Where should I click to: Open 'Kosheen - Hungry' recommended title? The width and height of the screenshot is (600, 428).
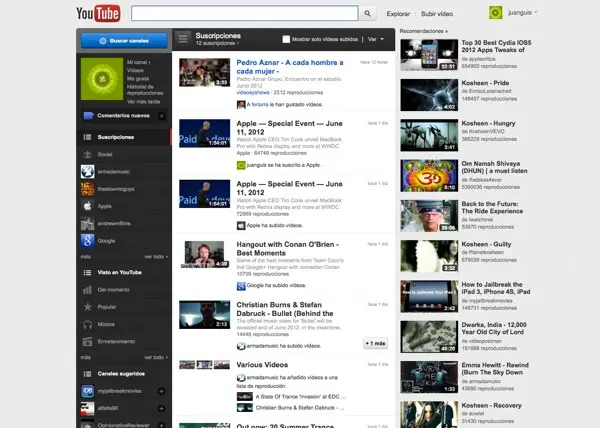[x=488, y=123]
